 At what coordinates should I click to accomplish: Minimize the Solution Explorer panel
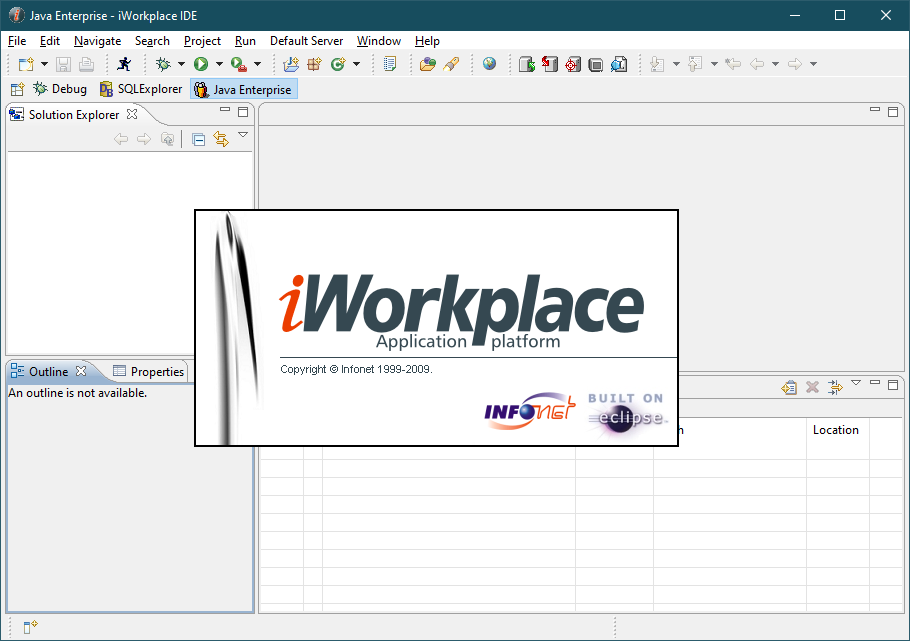[225, 109]
